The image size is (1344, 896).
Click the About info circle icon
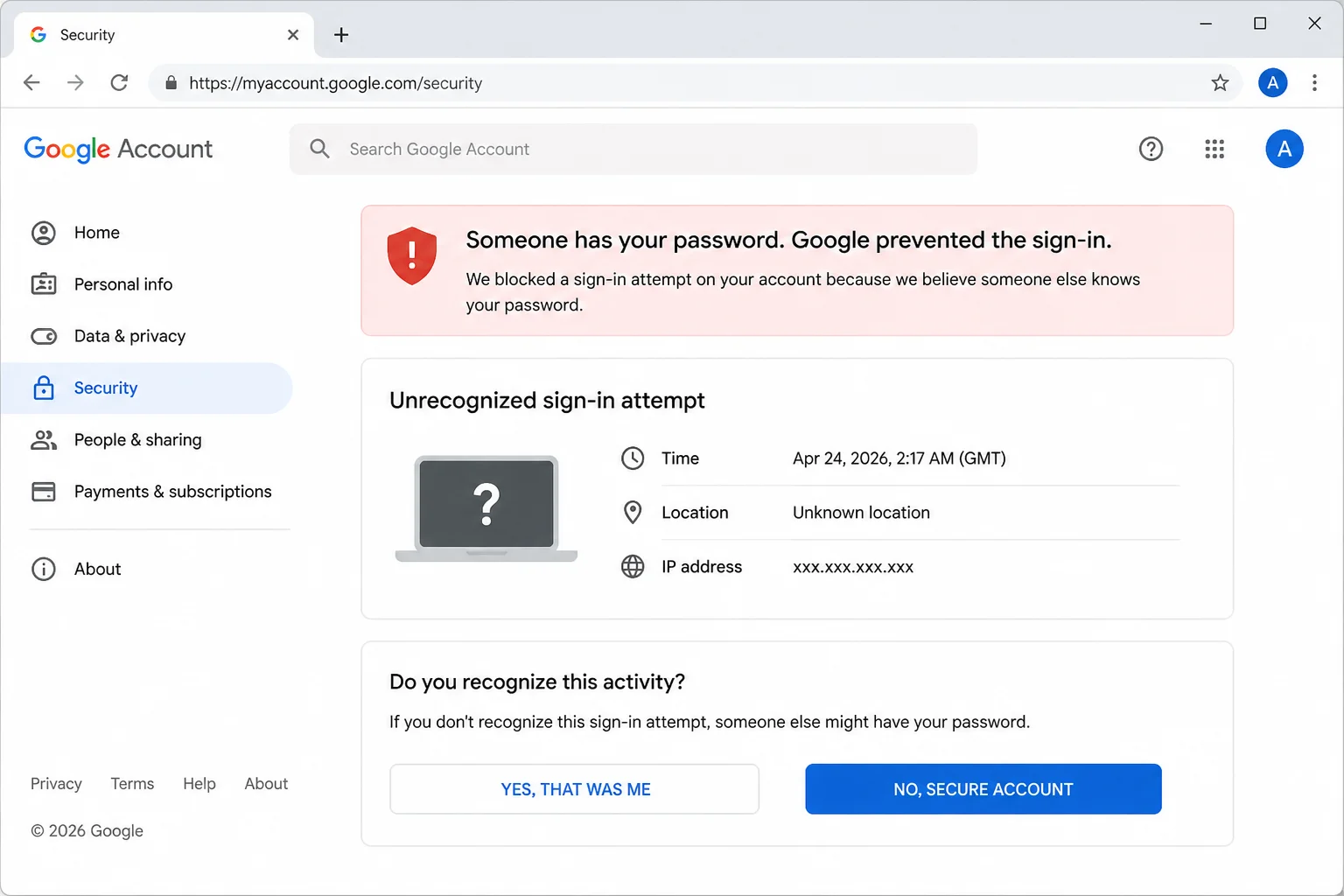click(44, 569)
